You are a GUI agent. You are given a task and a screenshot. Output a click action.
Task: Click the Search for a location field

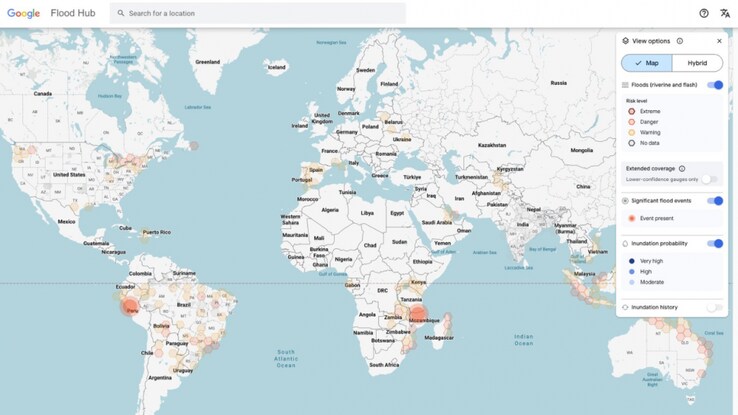pyautogui.click(x=260, y=13)
